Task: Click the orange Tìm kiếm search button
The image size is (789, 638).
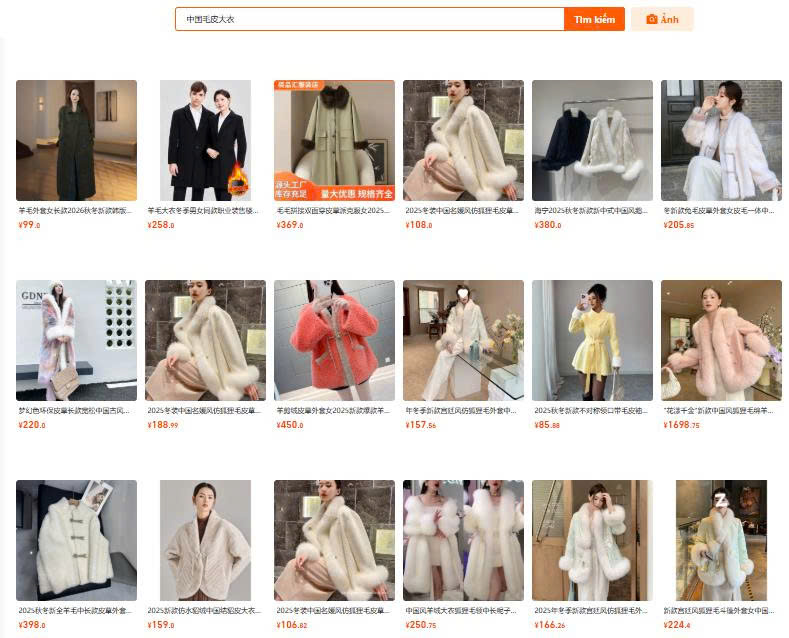Action: coord(594,19)
